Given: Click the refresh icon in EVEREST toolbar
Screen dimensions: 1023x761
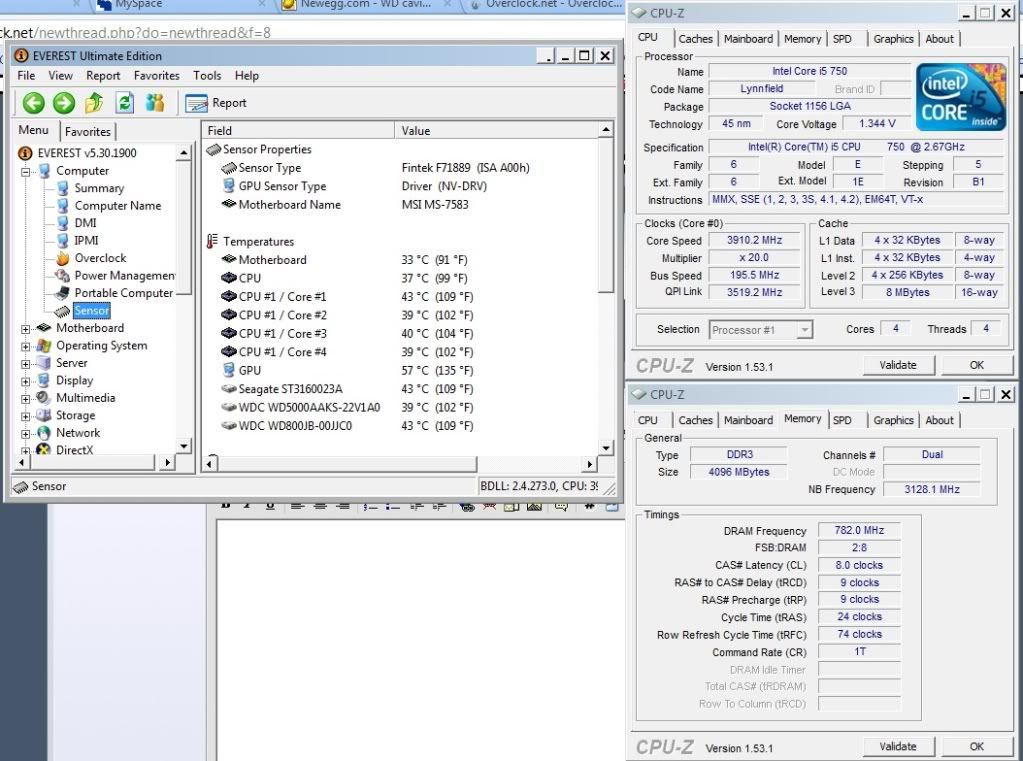Looking at the screenshot, I should pyautogui.click(x=122, y=101).
